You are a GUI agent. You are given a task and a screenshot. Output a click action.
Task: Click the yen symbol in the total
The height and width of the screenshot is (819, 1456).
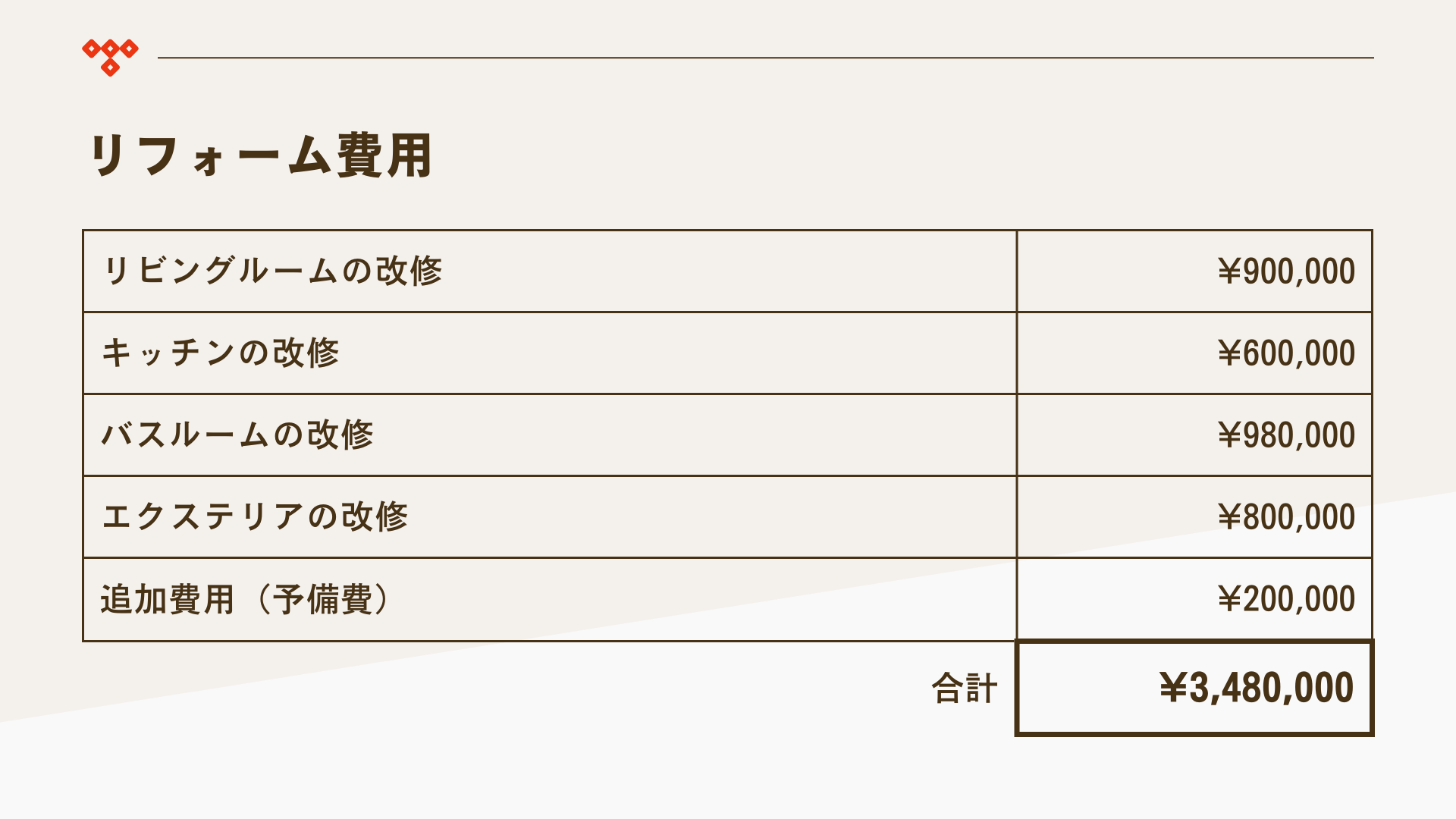point(1174,688)
